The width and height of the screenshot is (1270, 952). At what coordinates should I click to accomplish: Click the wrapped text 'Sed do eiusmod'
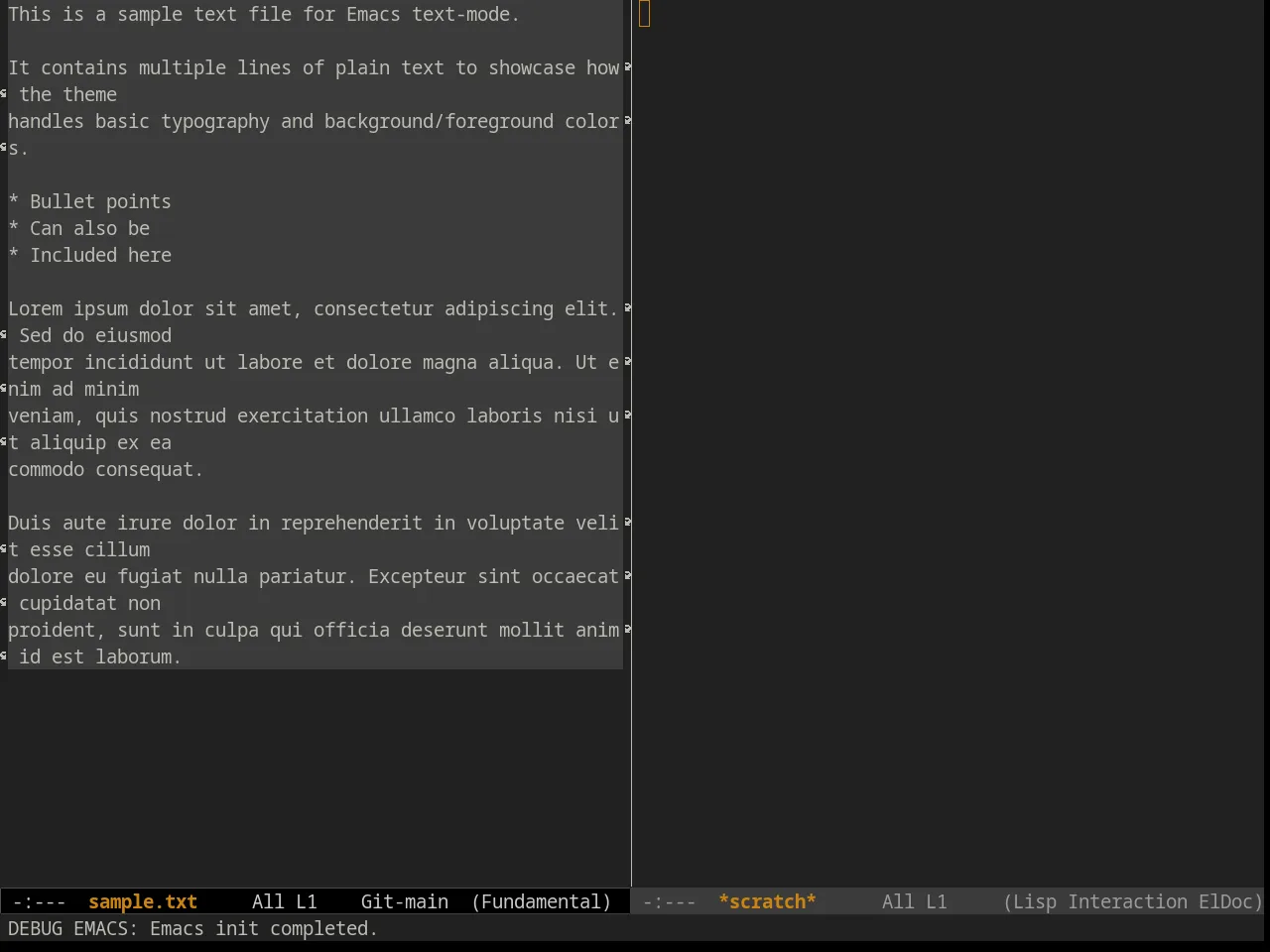click(95, 335)
